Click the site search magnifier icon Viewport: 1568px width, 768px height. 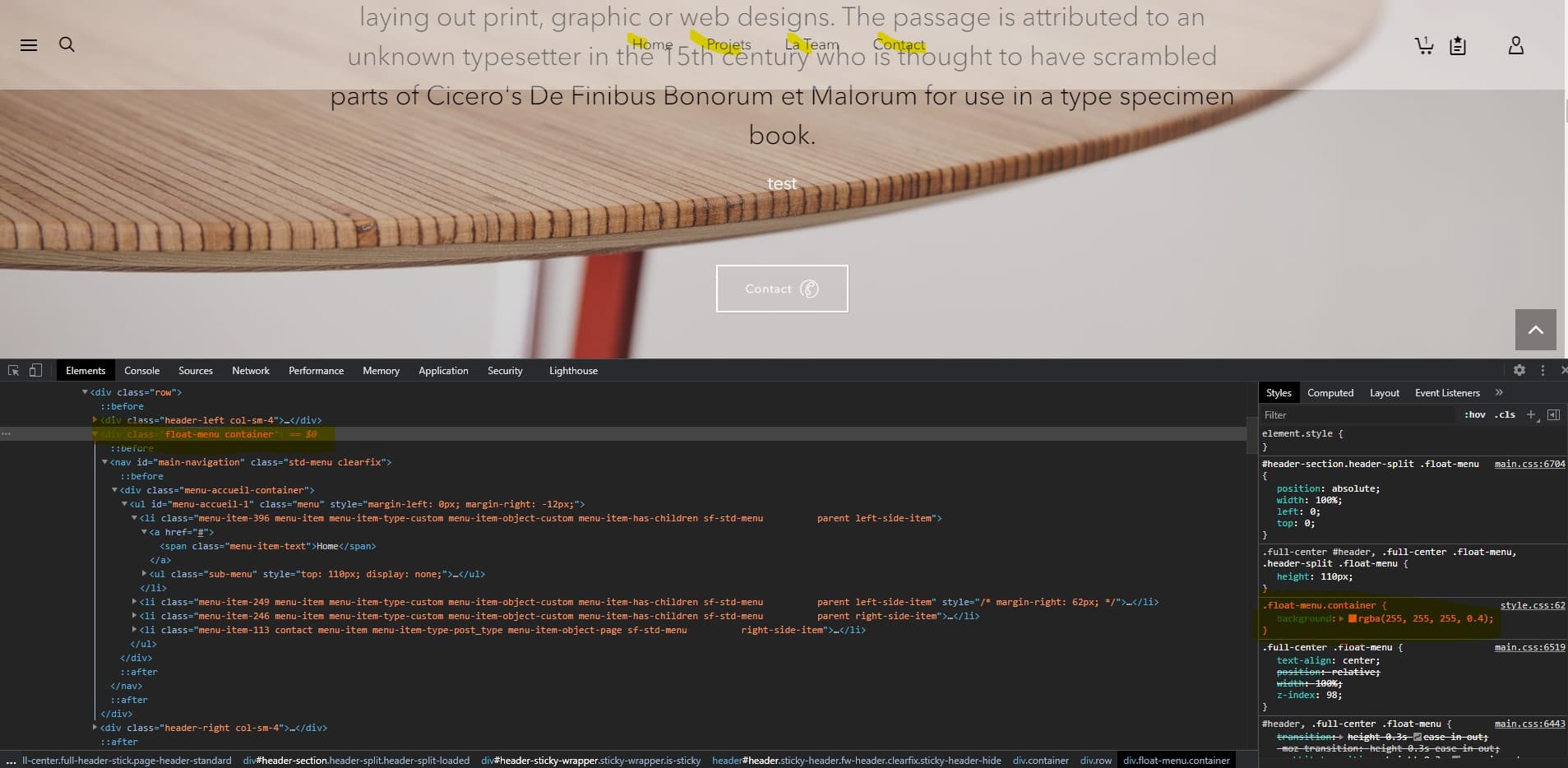(x=67, y=44)
